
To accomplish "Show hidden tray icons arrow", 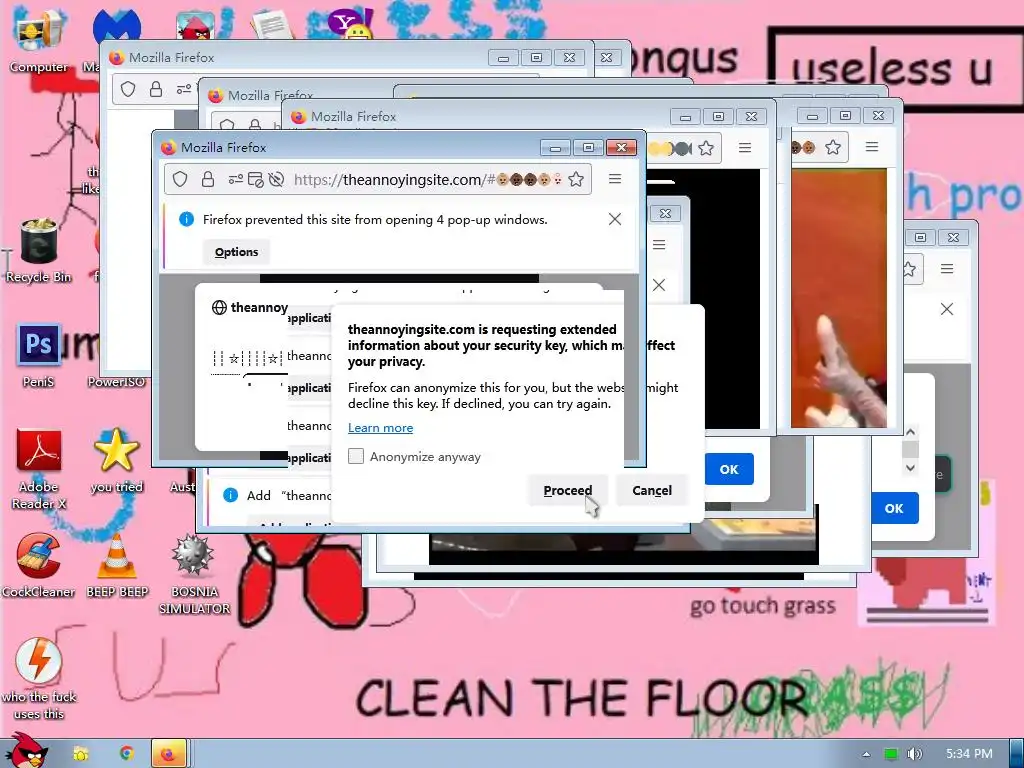I will point(866,754).
